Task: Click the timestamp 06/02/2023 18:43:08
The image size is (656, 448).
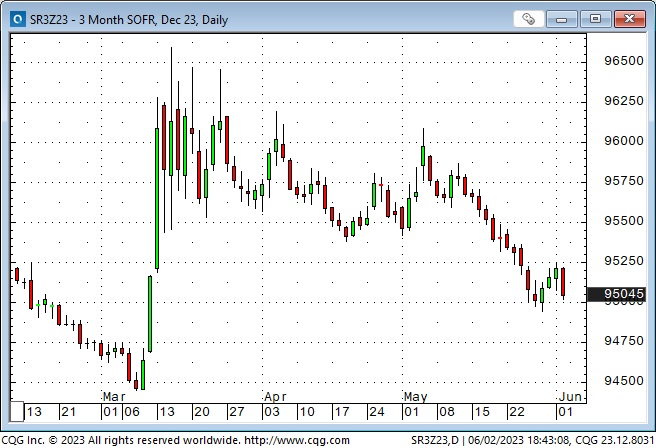Action: click(x=519, y=440)
